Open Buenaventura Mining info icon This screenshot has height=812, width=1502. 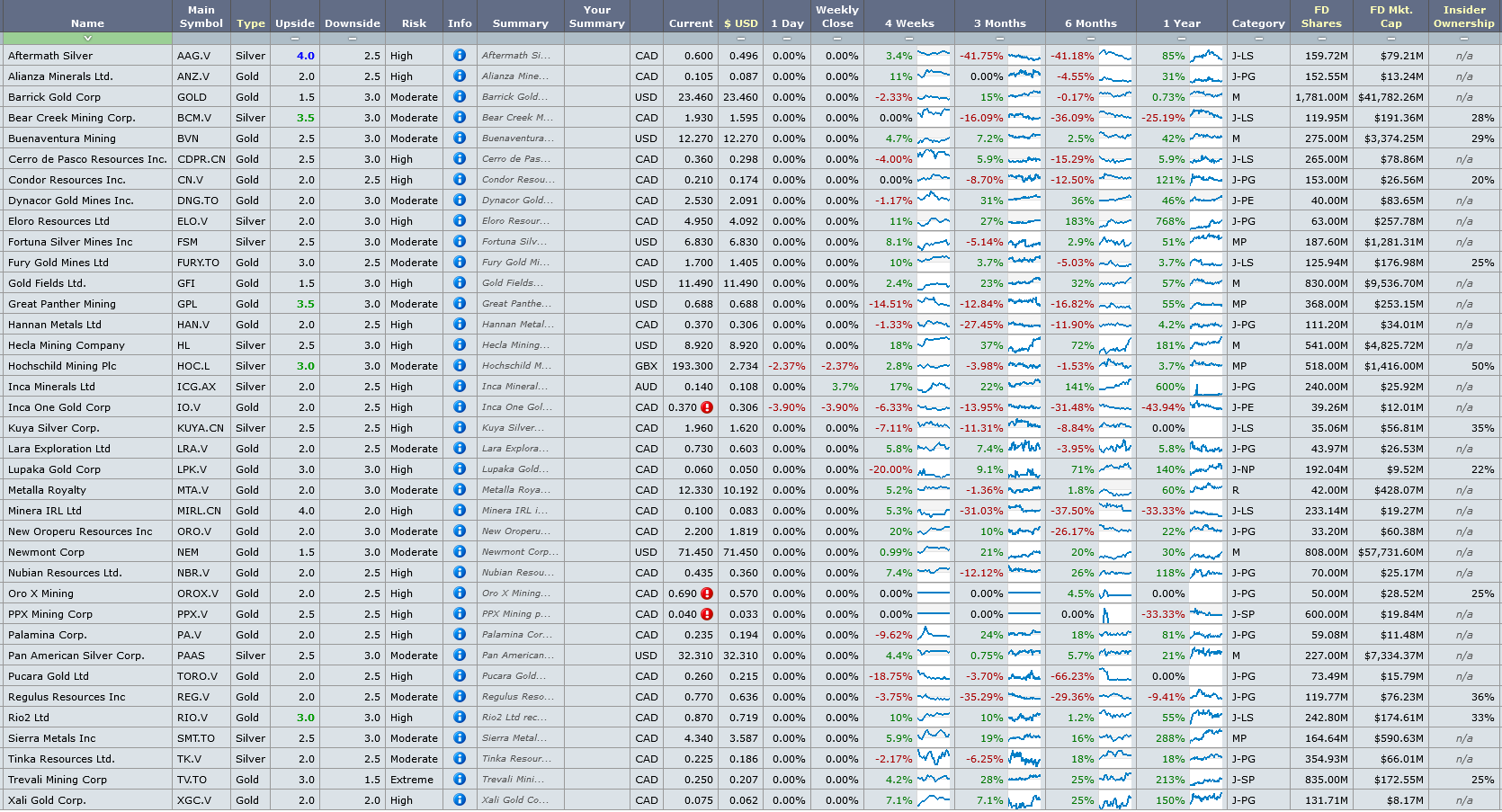[x=460, y=138]
